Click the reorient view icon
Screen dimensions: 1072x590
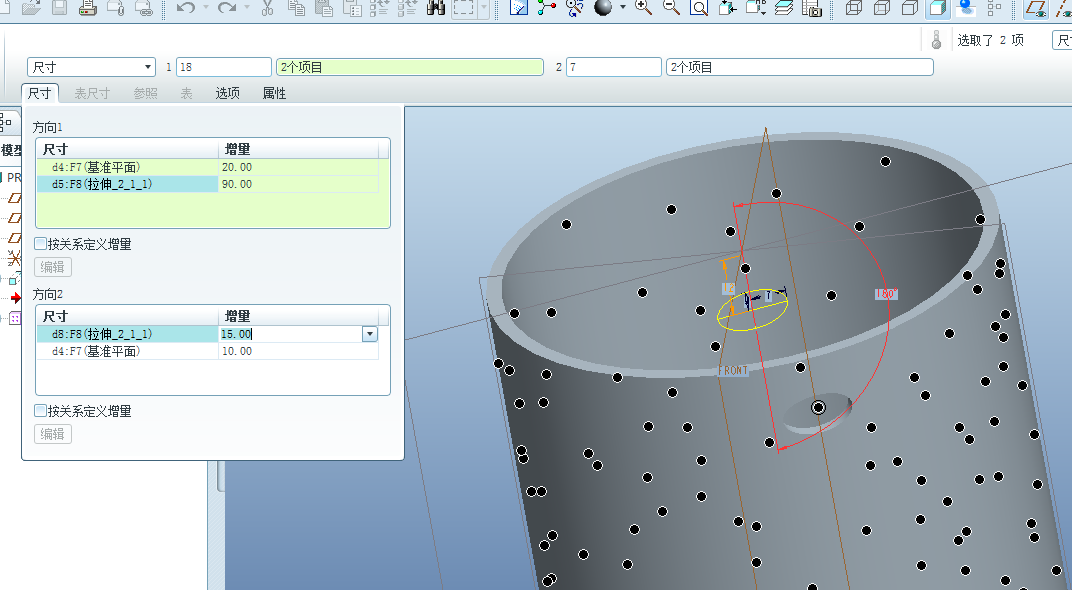point(727,8)
